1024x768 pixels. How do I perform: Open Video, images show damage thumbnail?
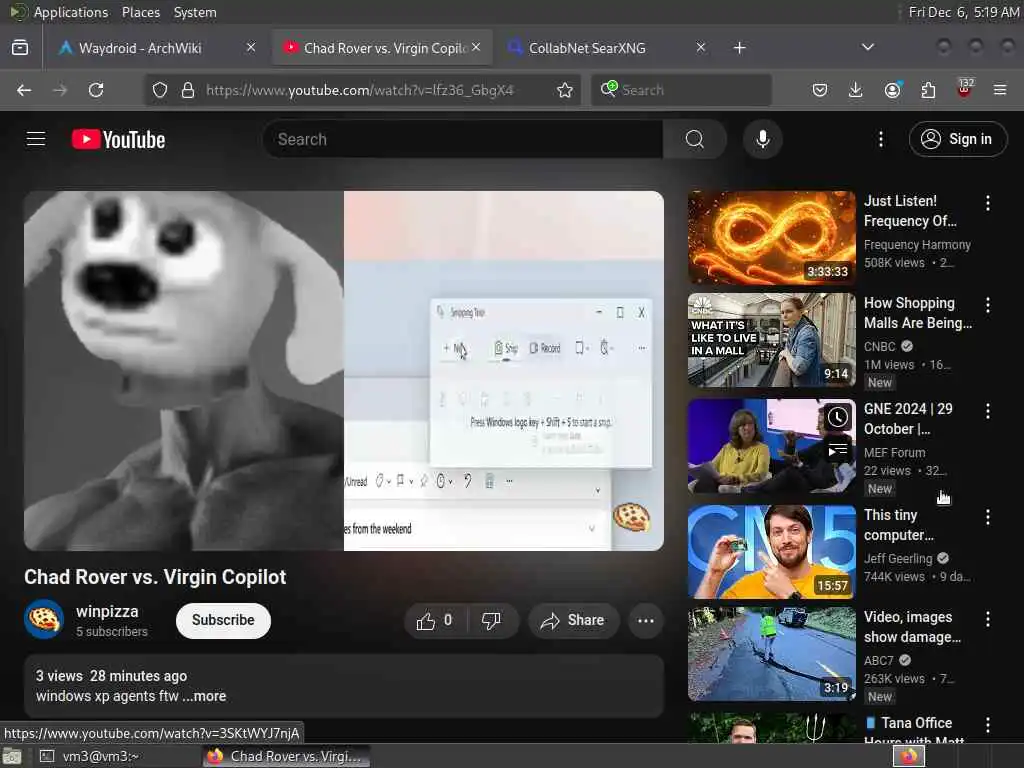[771, 654]
